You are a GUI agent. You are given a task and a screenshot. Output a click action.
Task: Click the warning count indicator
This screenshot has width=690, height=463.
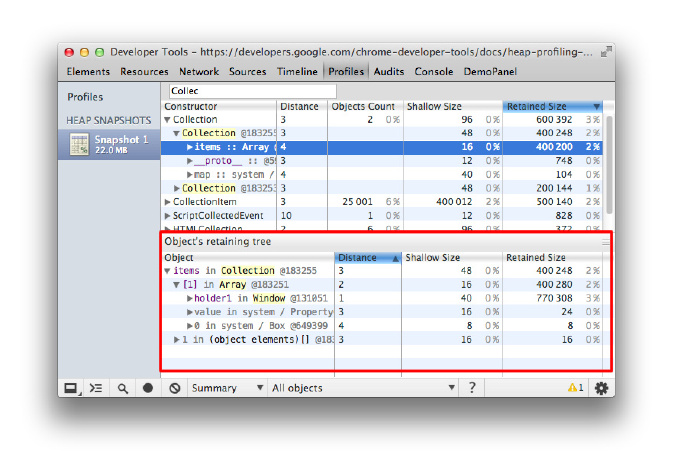[x=576, y=387]
